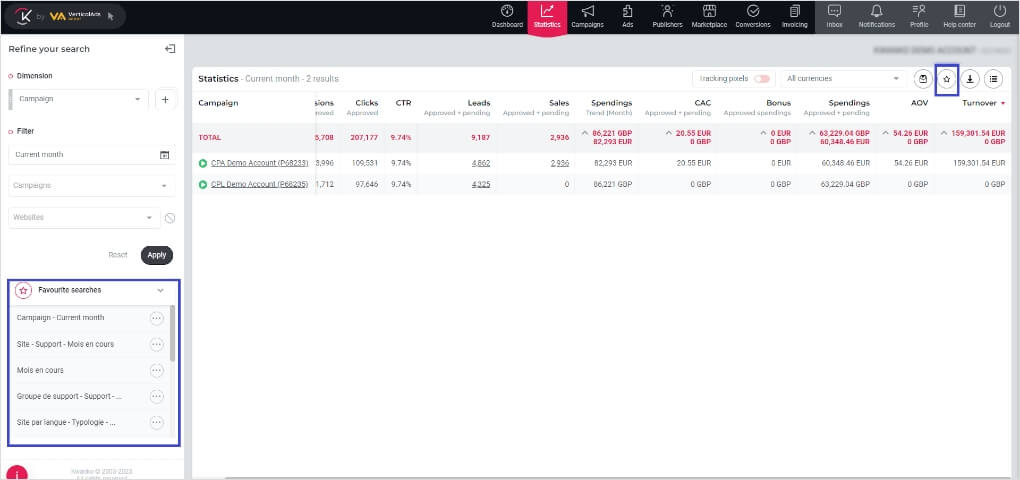Screen dimensions: 1020x480
Task: Open the column list settings icon
Action: (x=993, y=79)
